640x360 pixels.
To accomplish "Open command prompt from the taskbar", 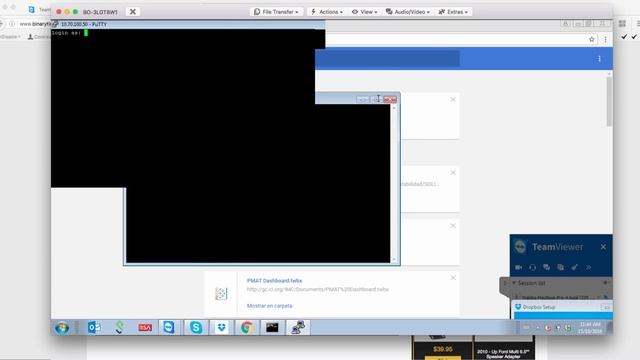I will (x=272, y=327).
